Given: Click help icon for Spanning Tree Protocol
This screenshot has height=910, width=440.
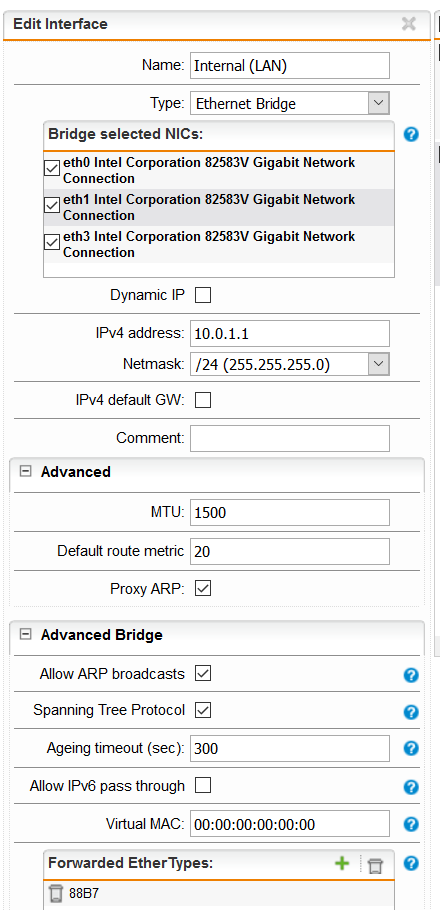Looking at the screenshot, I should point(411,712).
